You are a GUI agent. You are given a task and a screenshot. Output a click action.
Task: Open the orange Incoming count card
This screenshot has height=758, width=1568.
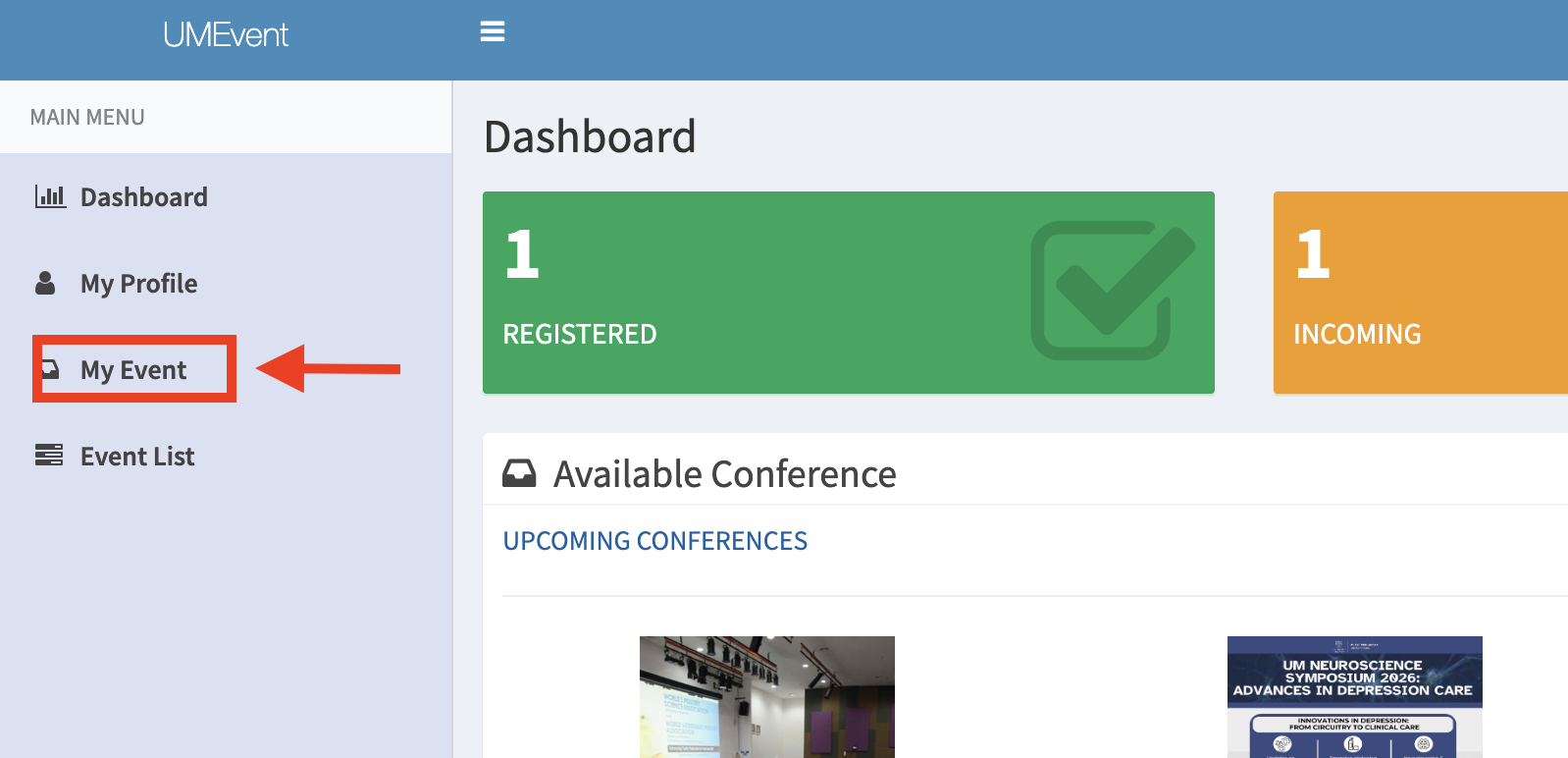[x=1421, y=293]
